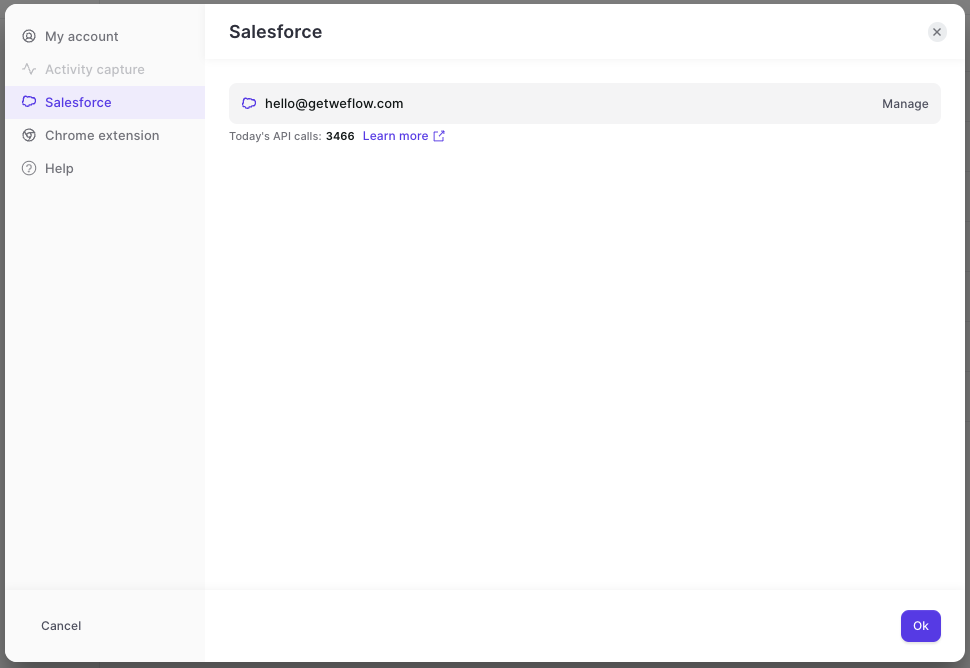Screen dimensions: 970x668
Task: Open the Help section
Action: click(x=105, y=168)
